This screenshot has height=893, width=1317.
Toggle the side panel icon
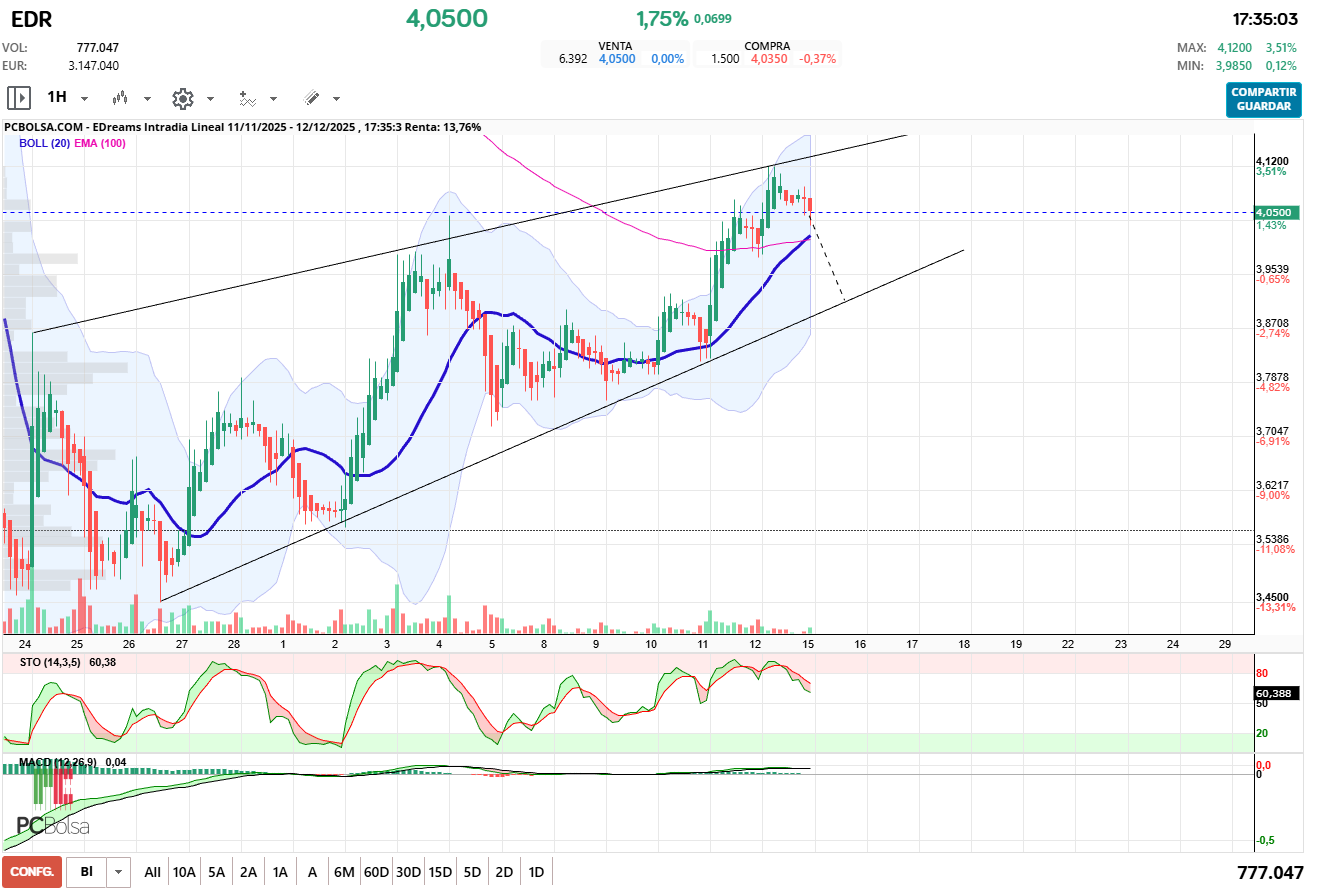coord(19,98)
